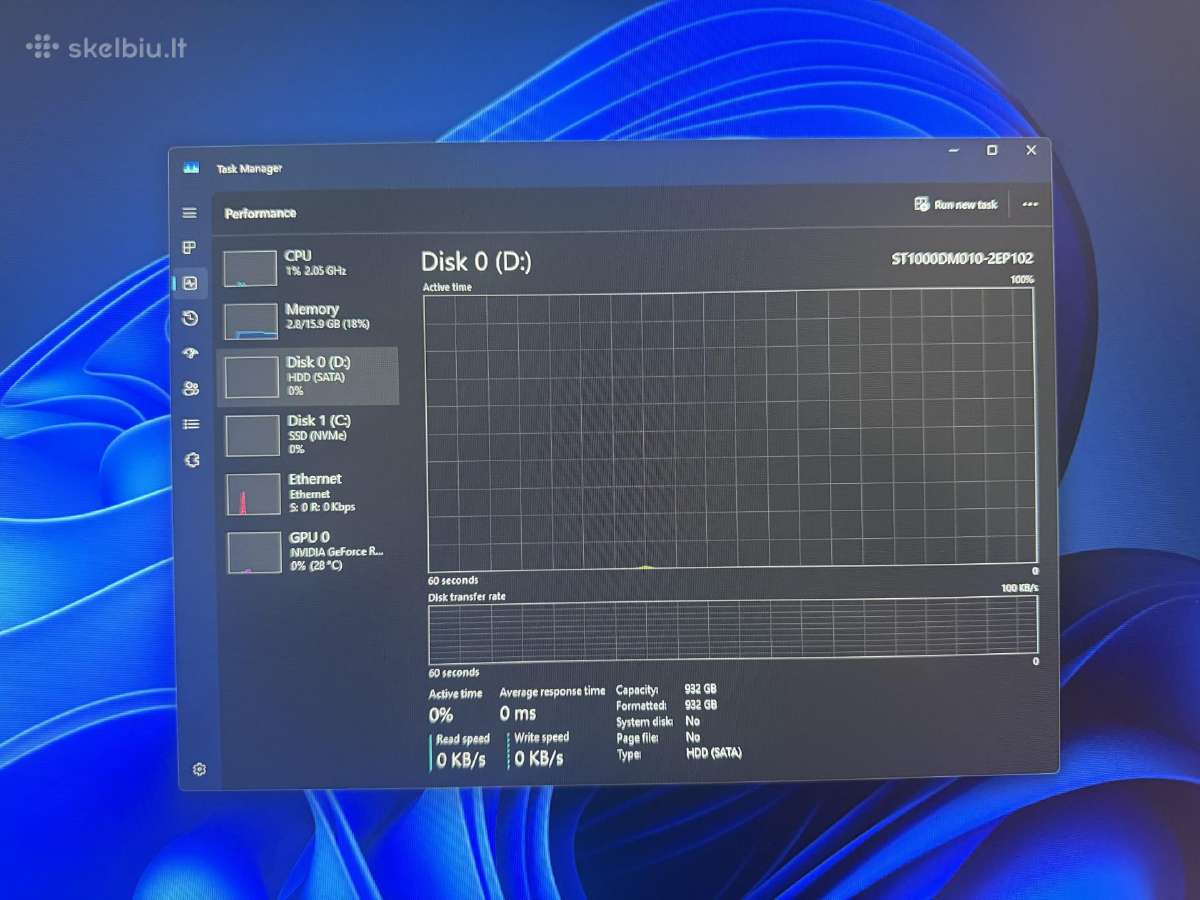Select the Memory performance item
This screenshot has width=1200, height=900.
tap(305, 320)
